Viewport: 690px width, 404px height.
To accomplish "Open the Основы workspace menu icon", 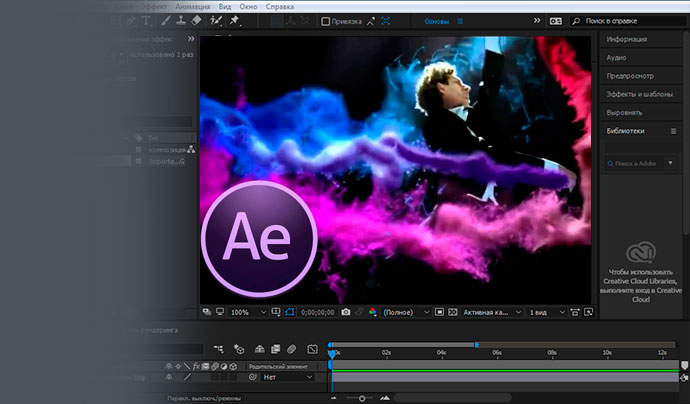I will tap(460, 21).
